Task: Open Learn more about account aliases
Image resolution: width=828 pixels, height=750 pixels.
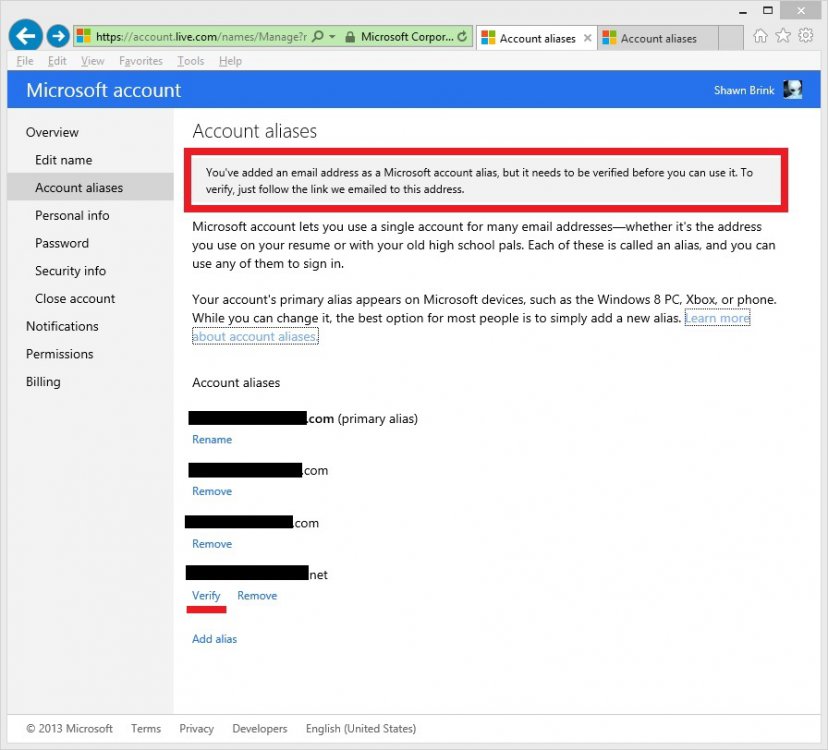Action: click(x=717, y=317)
